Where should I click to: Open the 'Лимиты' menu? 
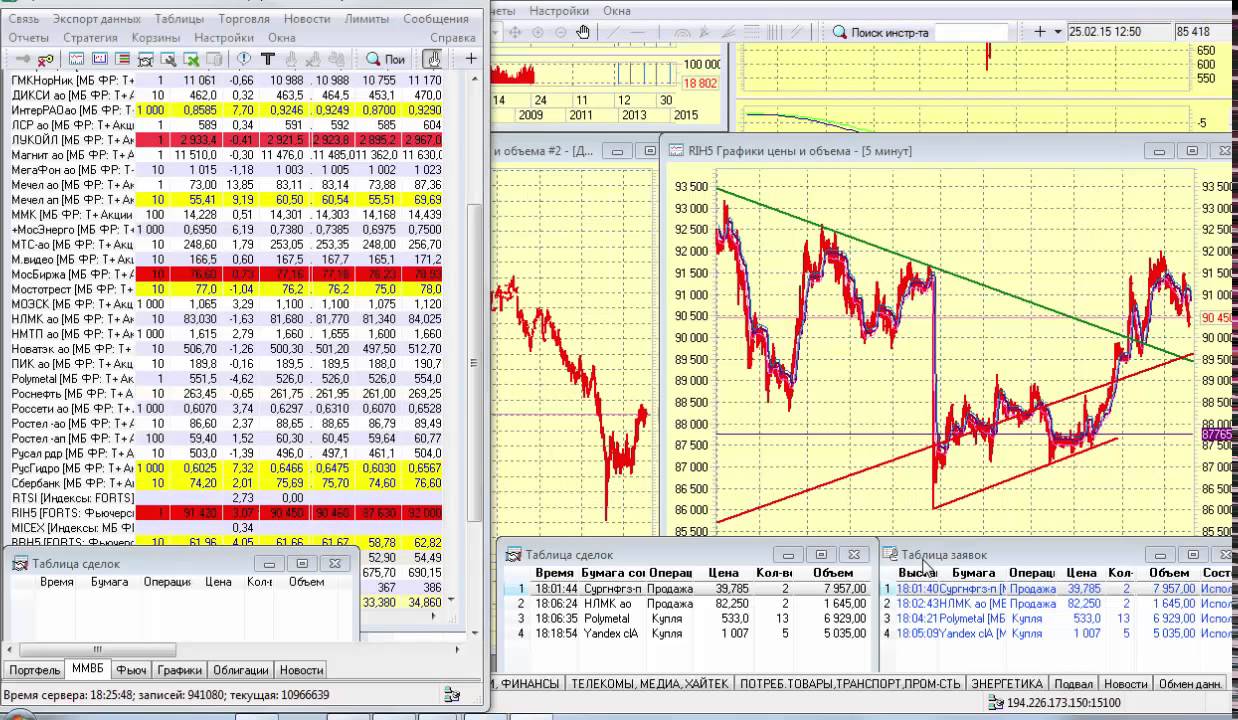click(x=367, y=19)
